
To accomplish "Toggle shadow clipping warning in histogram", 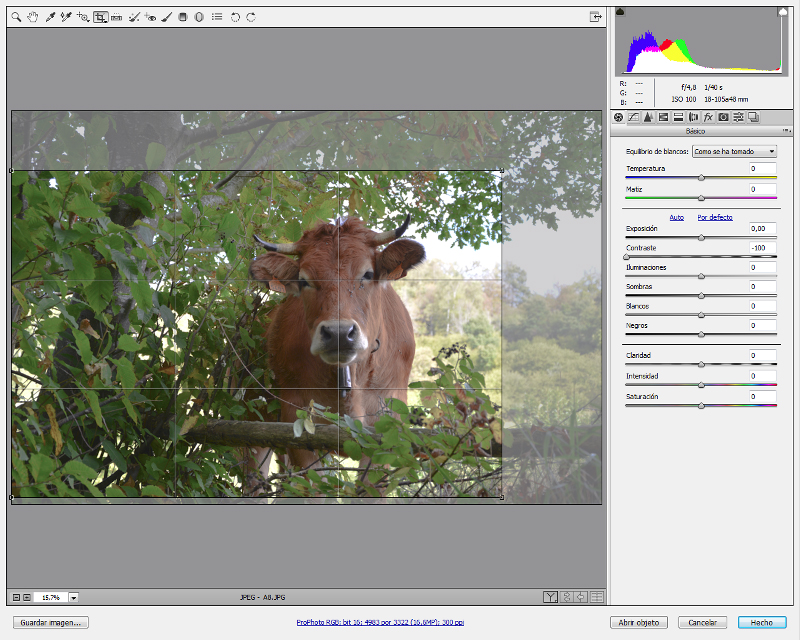I will (620, 11).
